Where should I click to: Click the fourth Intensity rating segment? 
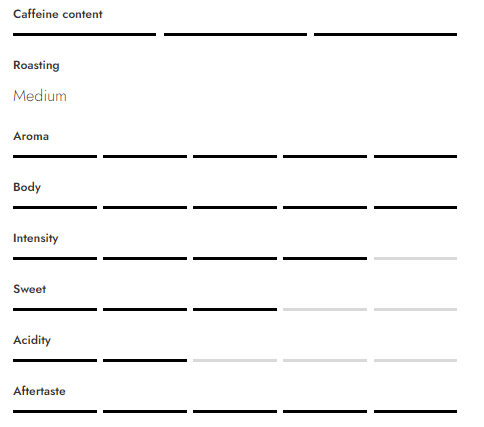[325, 258]
